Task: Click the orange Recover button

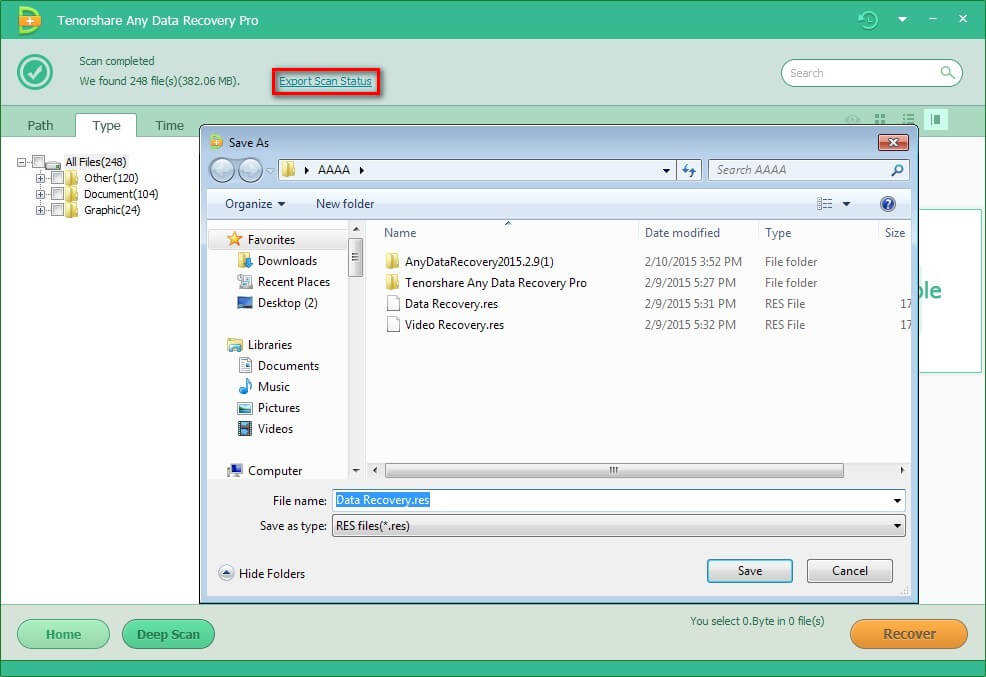Action: [x=909, y=634]
